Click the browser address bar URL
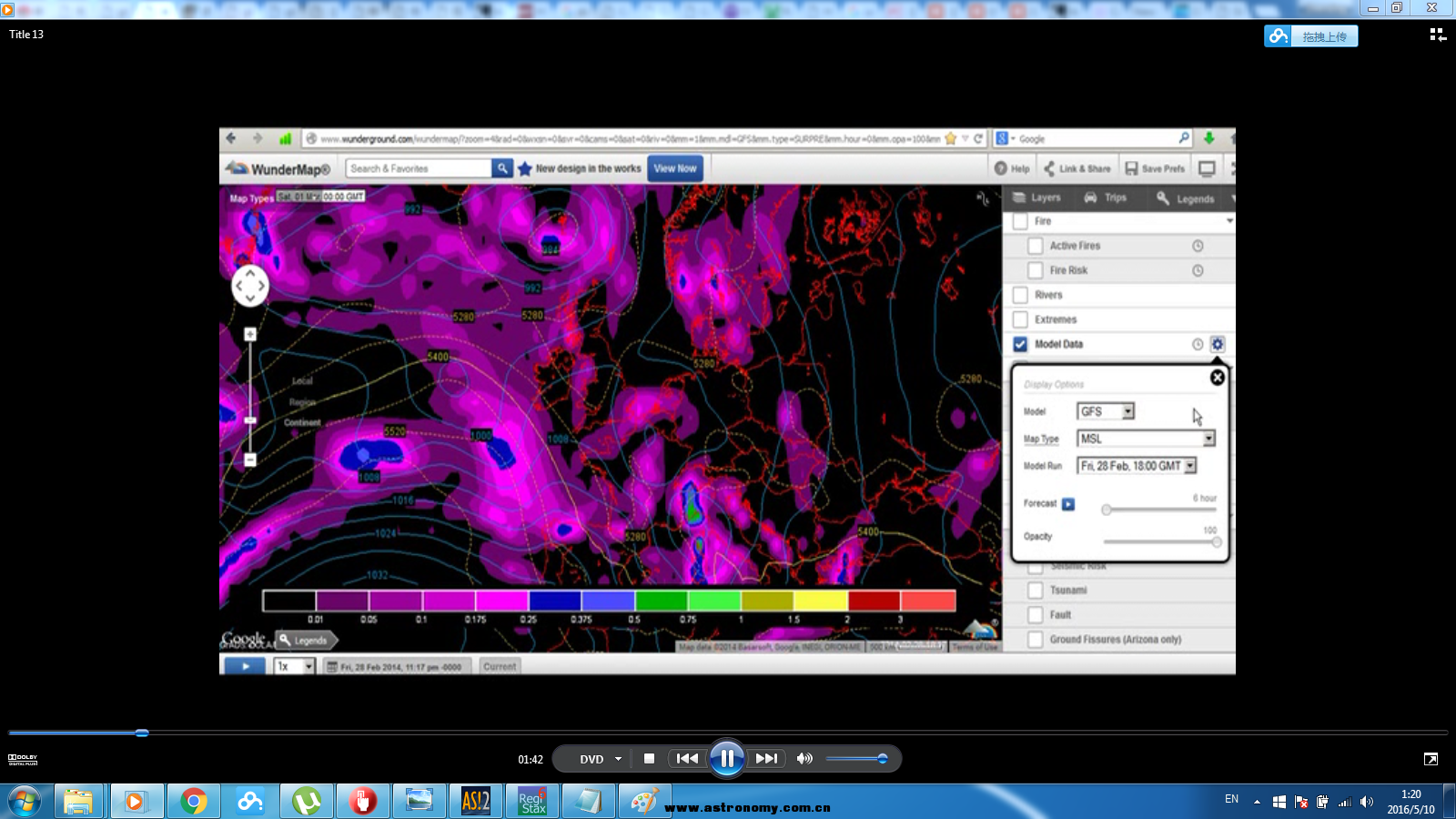This screenshot has height=819, width=1456. [x=630, y=139]
